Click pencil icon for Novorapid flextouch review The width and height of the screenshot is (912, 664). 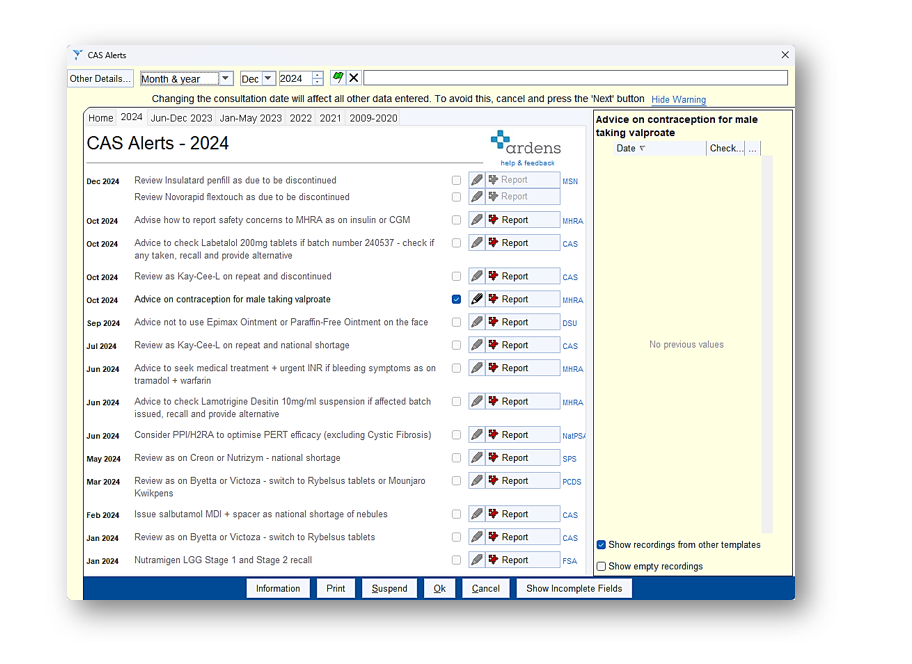(x=477, y=197)
